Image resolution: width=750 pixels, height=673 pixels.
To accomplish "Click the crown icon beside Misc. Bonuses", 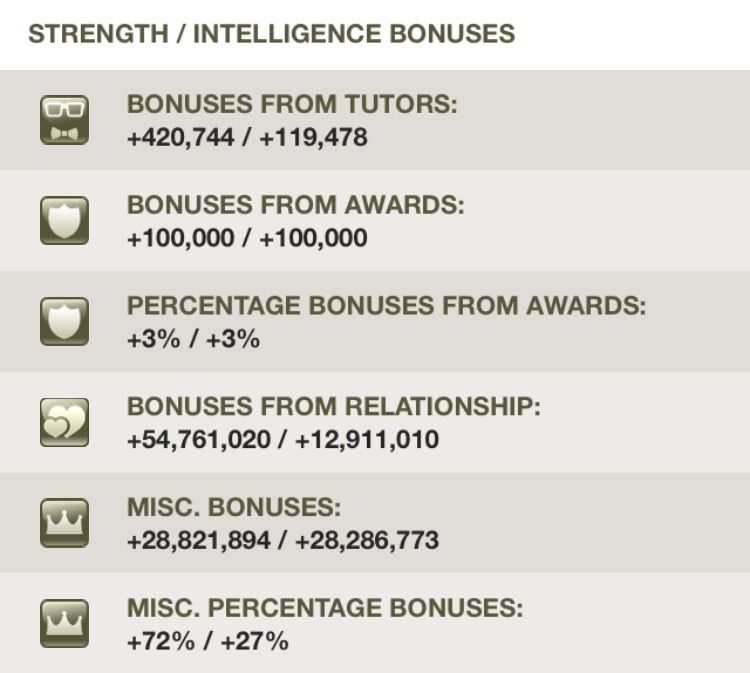I will (x=64, y=523).
